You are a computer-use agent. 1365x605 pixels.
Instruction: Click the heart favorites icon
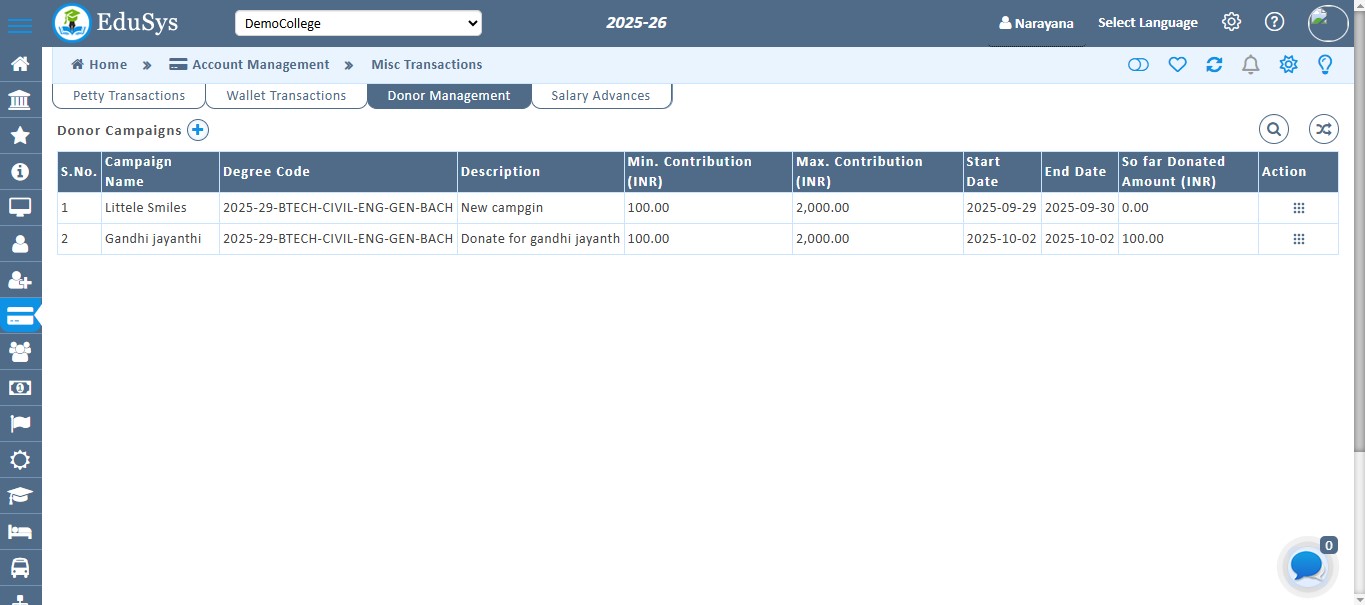1177,64
